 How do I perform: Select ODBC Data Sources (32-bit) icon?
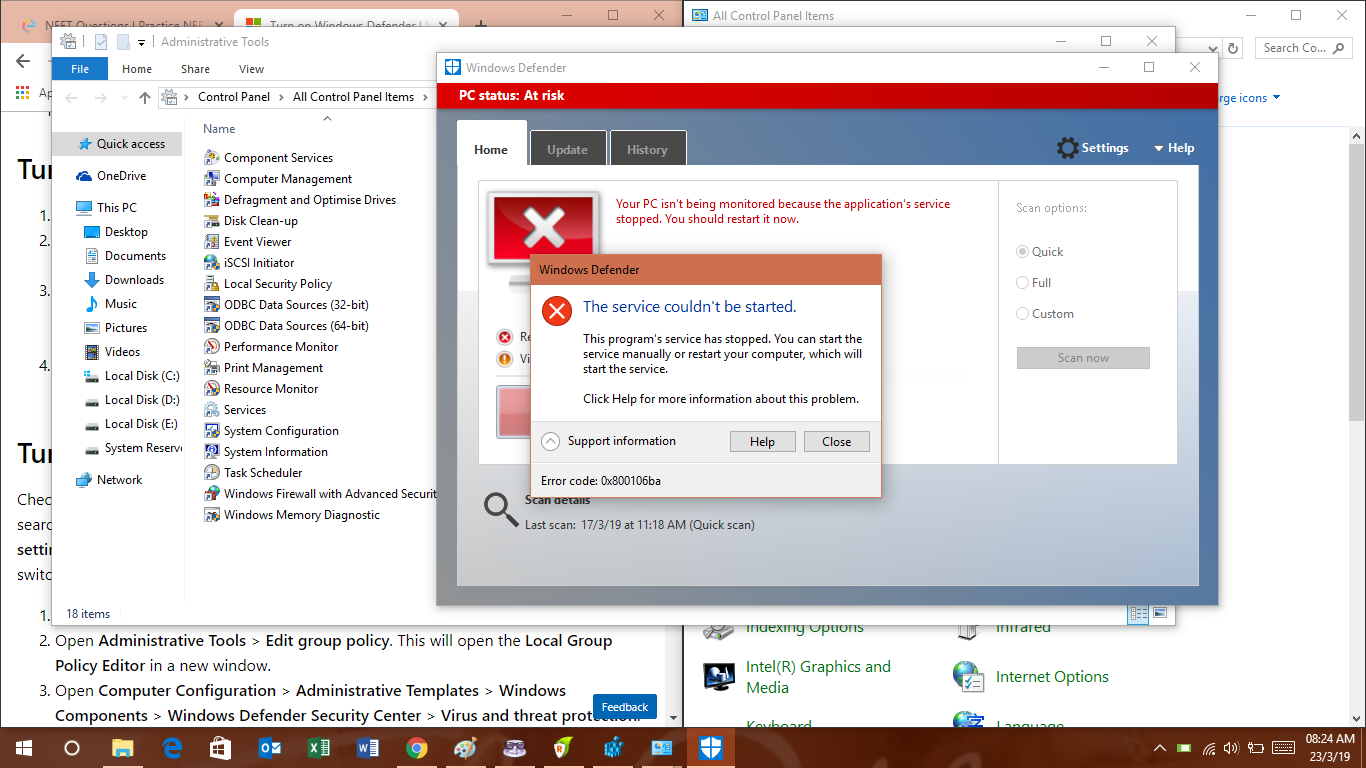point(212,304)
